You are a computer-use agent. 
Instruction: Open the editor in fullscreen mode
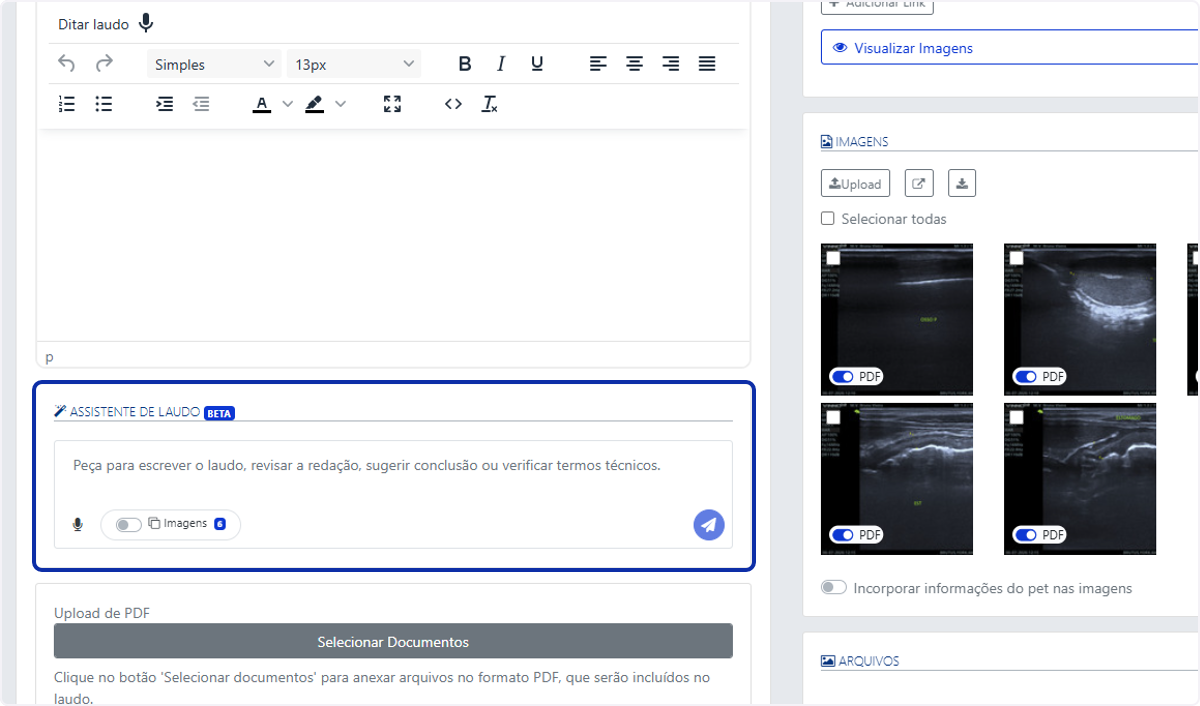pos(392,103)
